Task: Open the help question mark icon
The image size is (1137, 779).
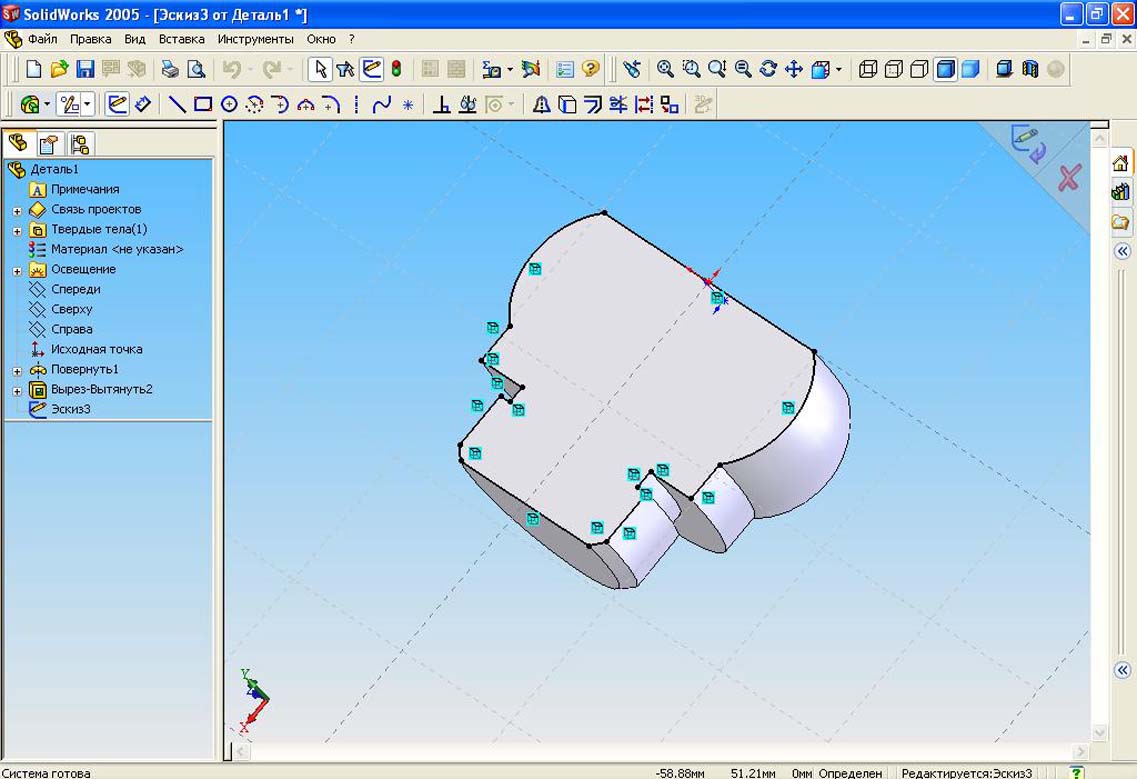Action: 591,69
